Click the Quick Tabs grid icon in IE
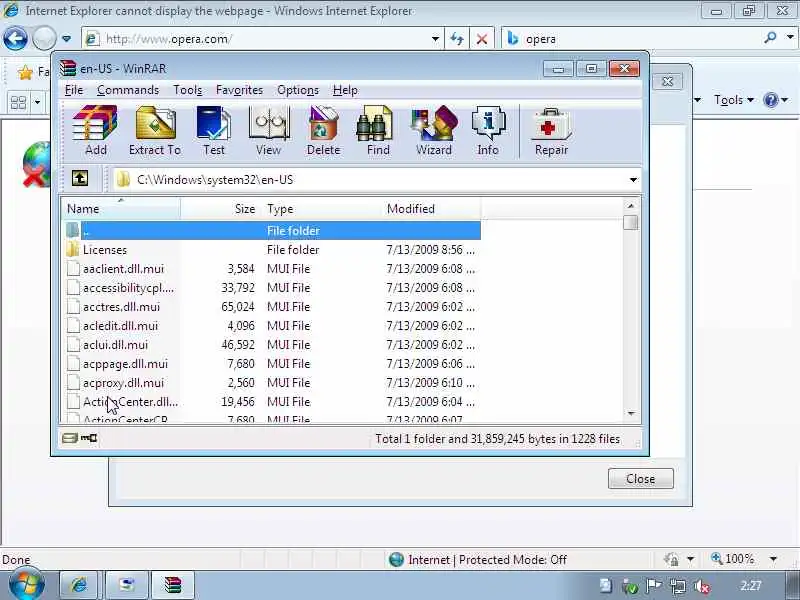This screenshot has width=800, height=600. point(18,103)
